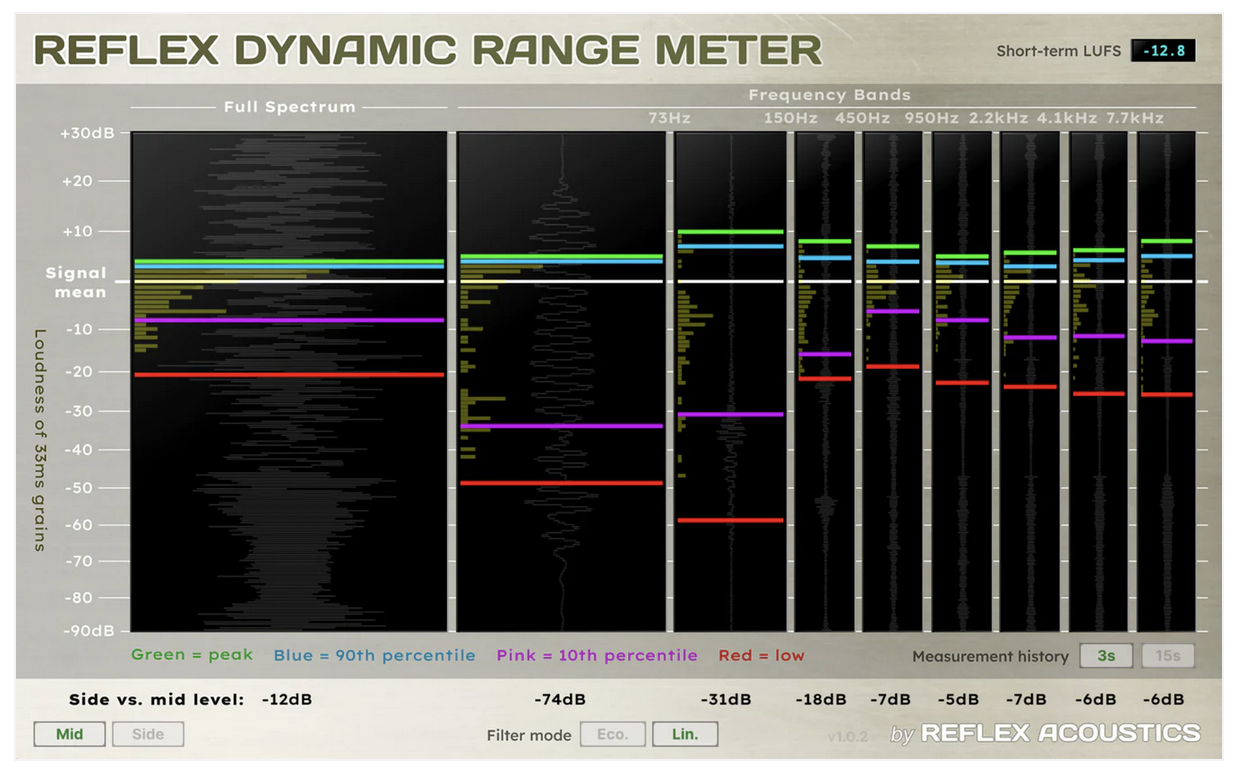Set measurement history to 15s
Screen dimensions: 1236x782
1168,656
